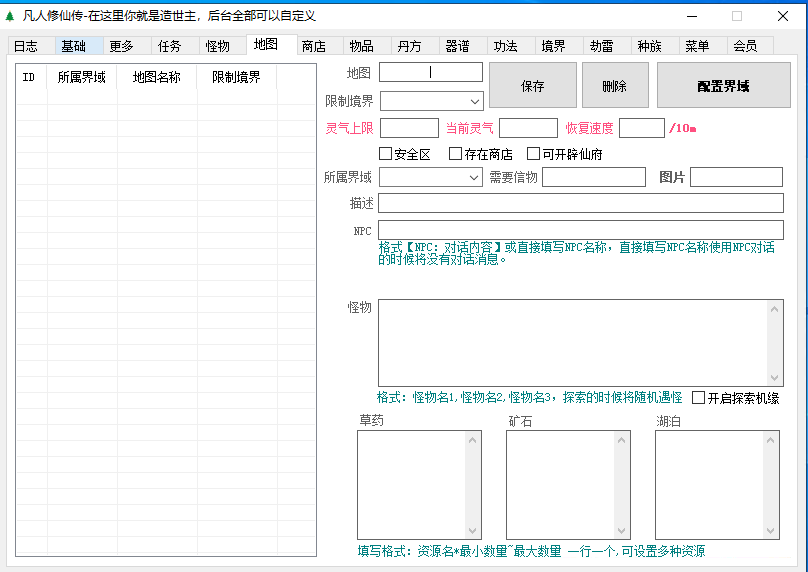Go to the 菜单 tab
Image resolution: width=808 pixels, height=572 pixels.
[x=702, y=46]
